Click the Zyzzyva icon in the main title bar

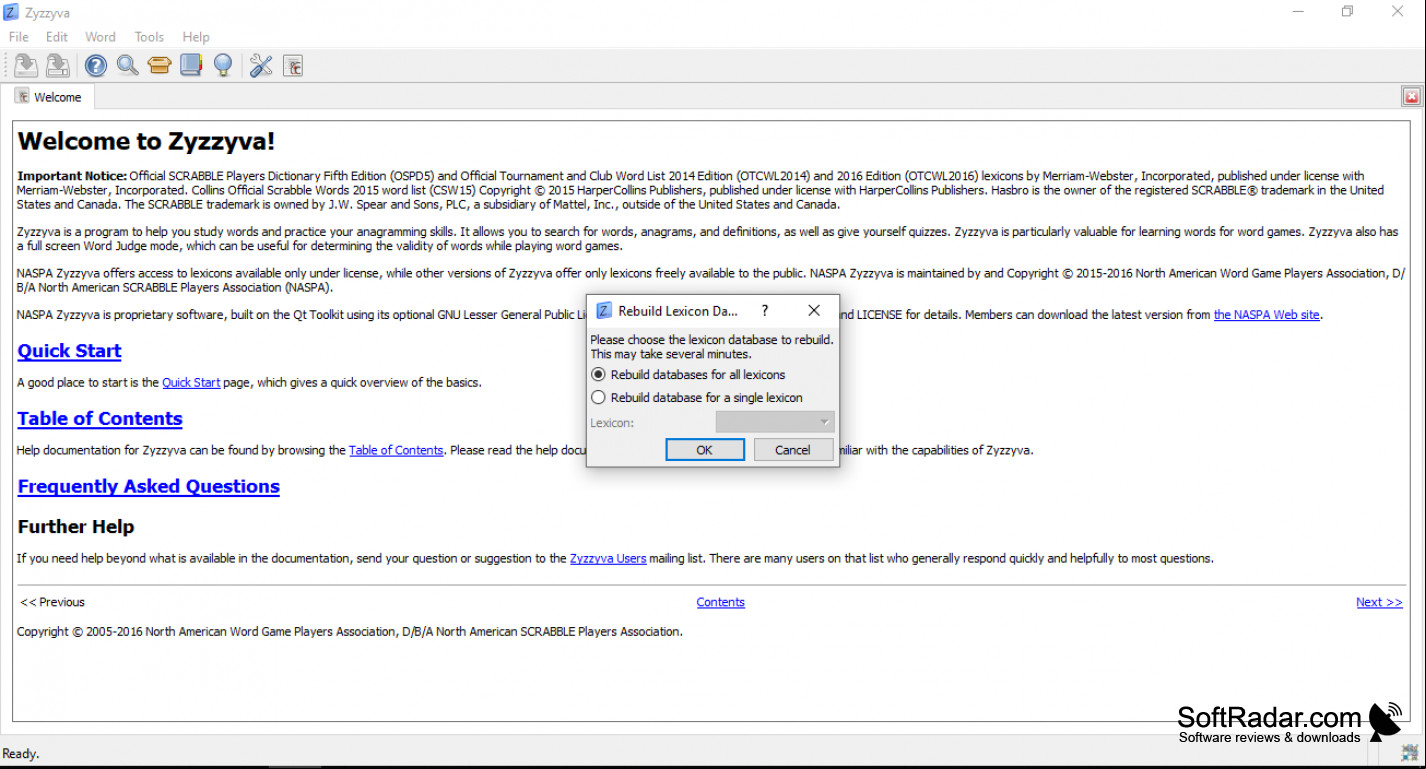click(11, 12)
